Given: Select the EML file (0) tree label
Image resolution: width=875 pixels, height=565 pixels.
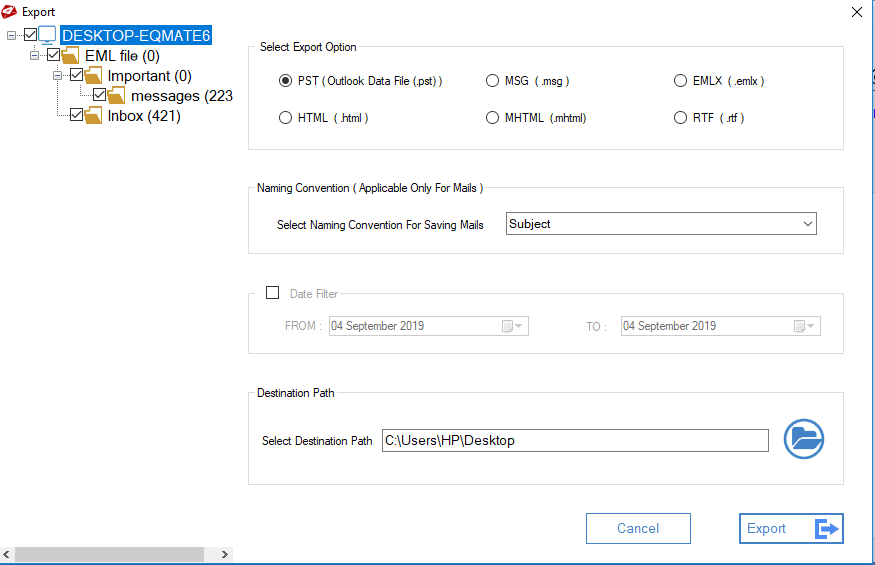Looking at the screenshot, I should [x=122, y=56].
